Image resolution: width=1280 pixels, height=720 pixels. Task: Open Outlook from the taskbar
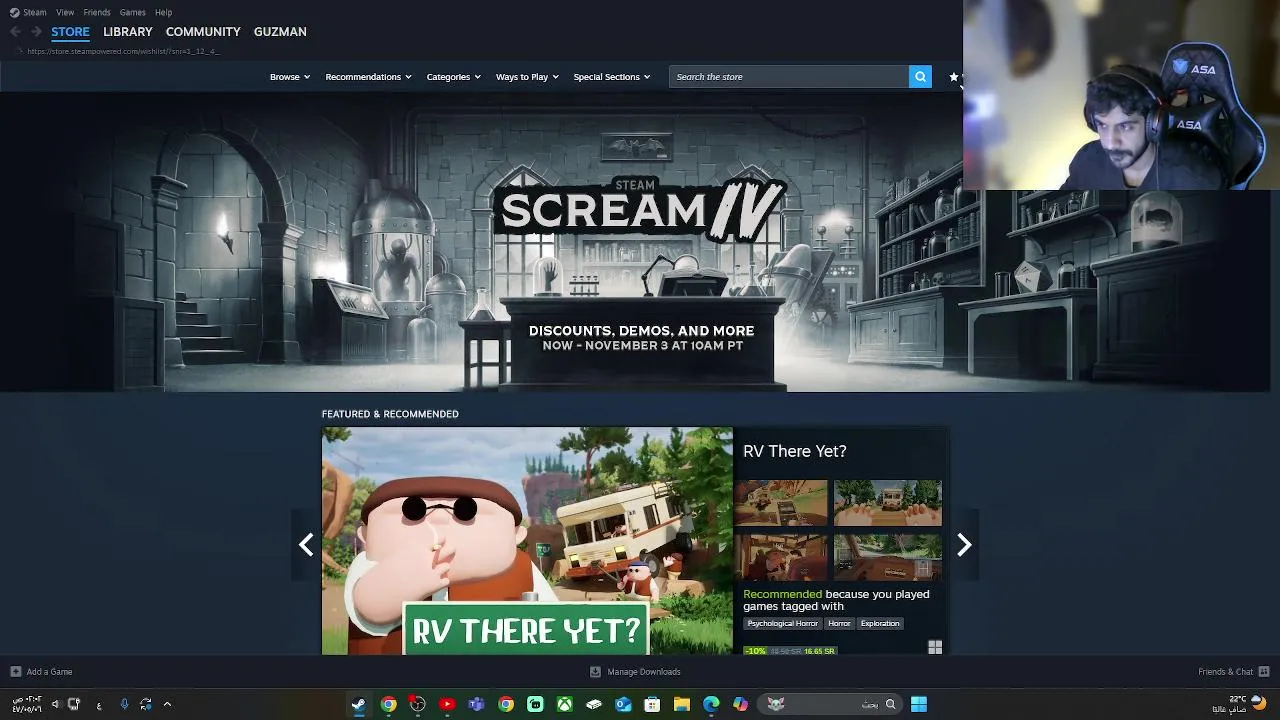(x=623, y=704)
